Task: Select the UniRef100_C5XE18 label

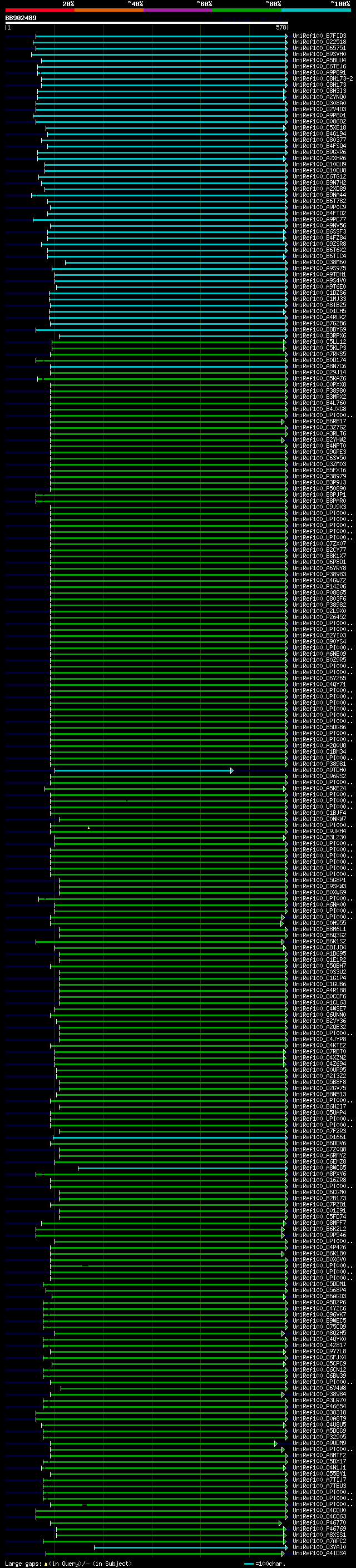Action: coord(319,127)
